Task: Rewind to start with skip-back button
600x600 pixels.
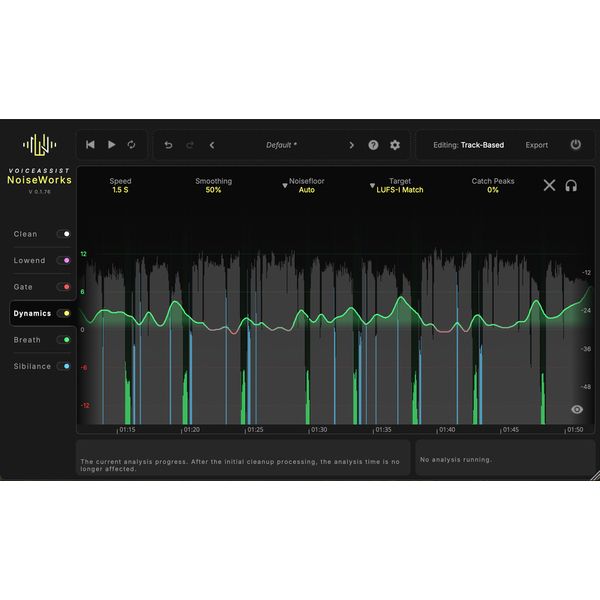Action: [90, 145]
